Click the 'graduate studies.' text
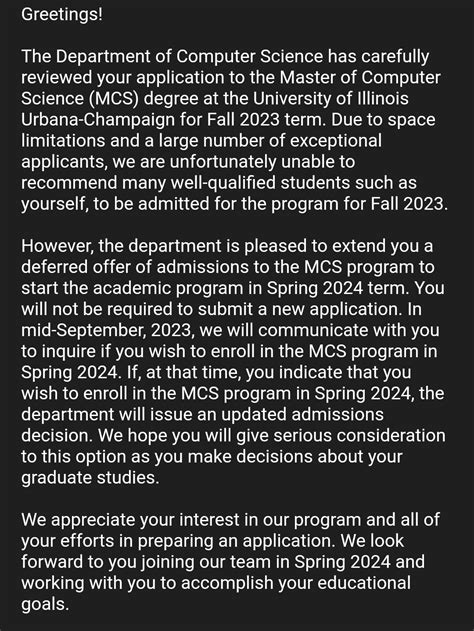 click(90, 478)
